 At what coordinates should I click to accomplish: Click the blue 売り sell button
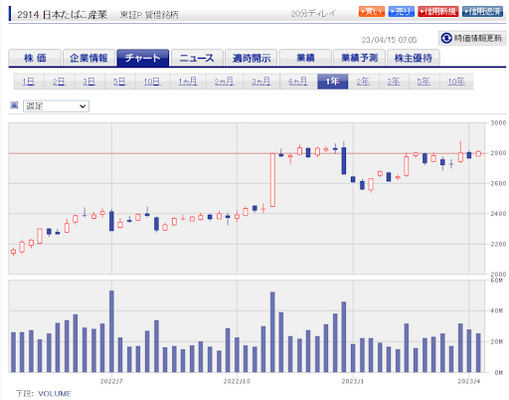click(x=401, y=12)
